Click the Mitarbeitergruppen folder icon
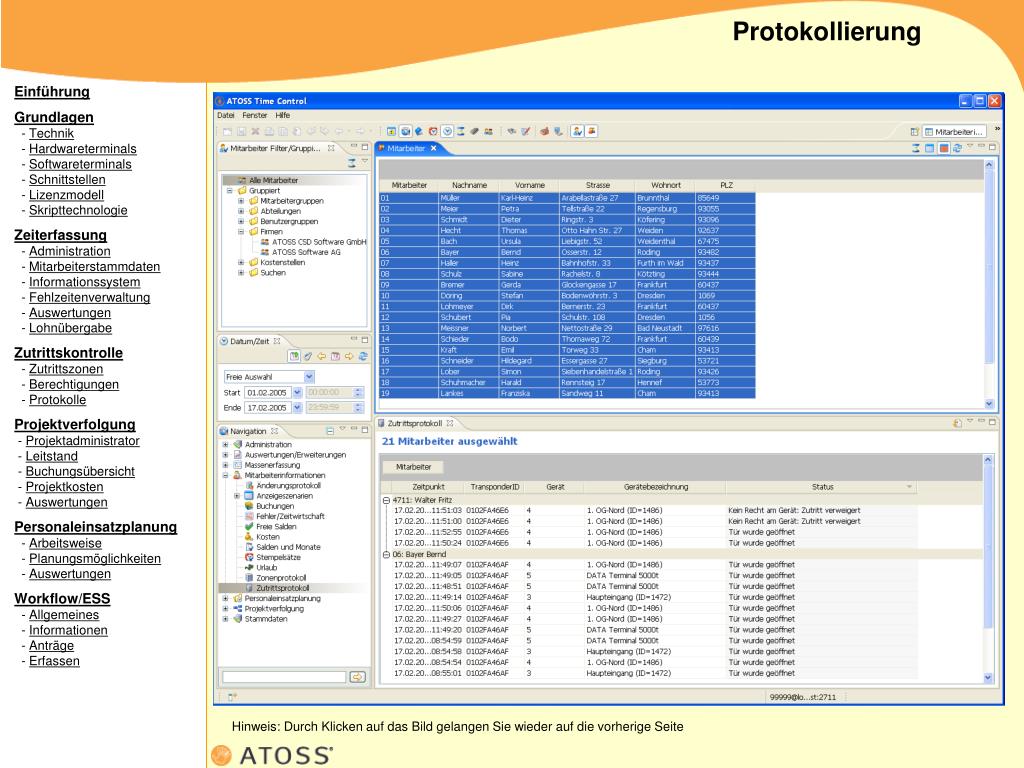 click(253, 201)
